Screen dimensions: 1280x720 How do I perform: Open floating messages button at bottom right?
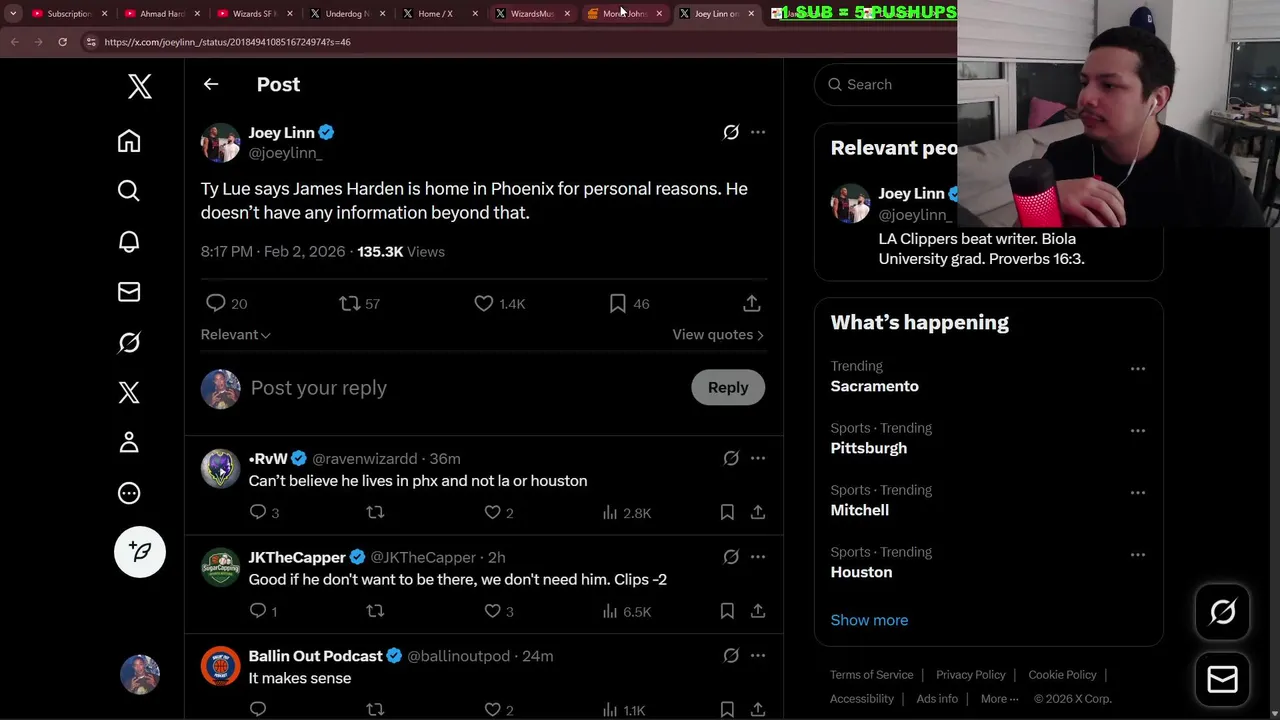pyautogui.click(x=1223, y=680)
